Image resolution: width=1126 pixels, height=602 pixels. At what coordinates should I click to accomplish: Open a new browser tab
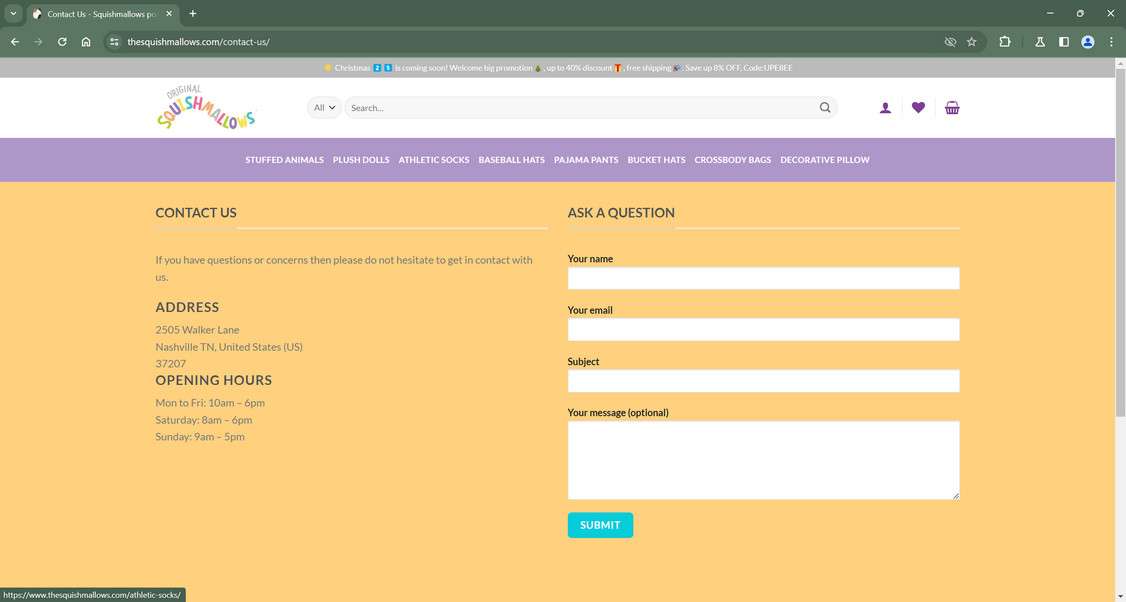click(192, 14)
